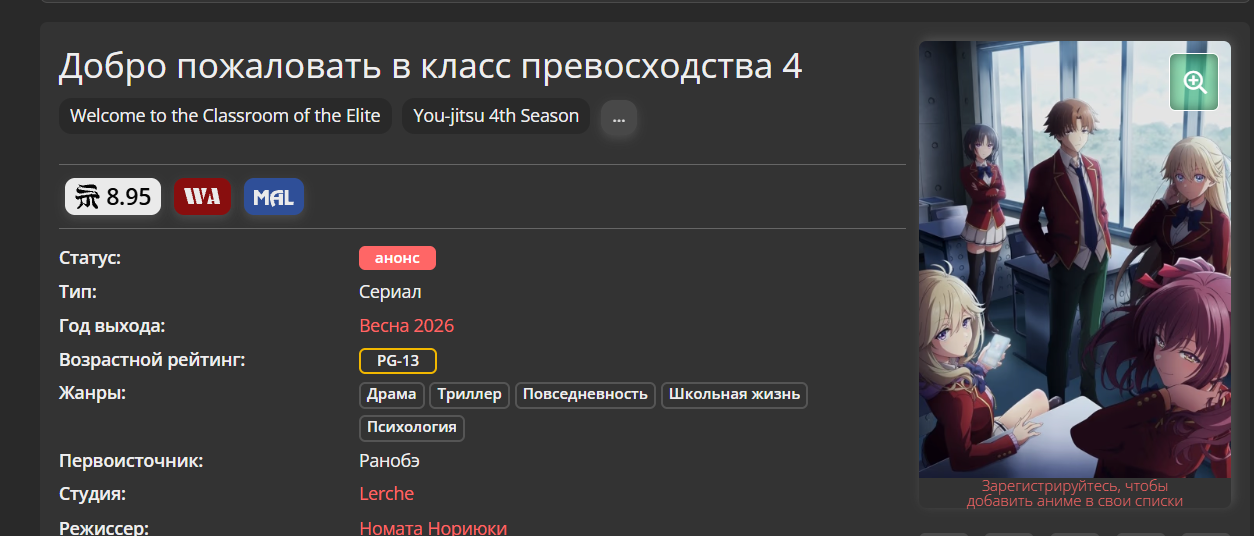Open director 'Номата Нориюки' link
Screen dimensions: 1254x536
(433, 527)
